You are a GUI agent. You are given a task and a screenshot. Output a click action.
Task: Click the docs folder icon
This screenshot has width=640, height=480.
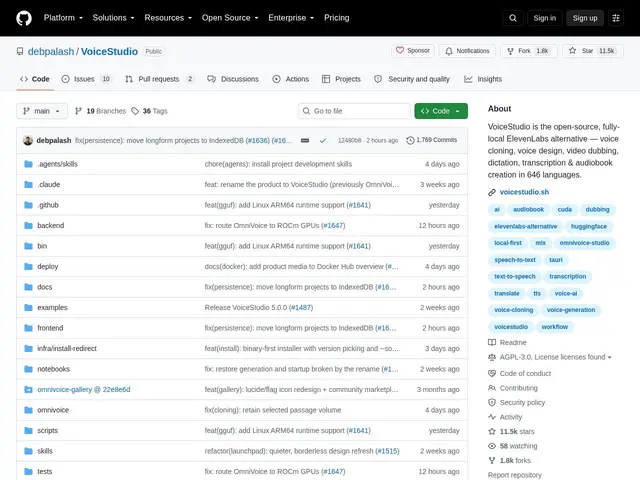coord(29,287)
